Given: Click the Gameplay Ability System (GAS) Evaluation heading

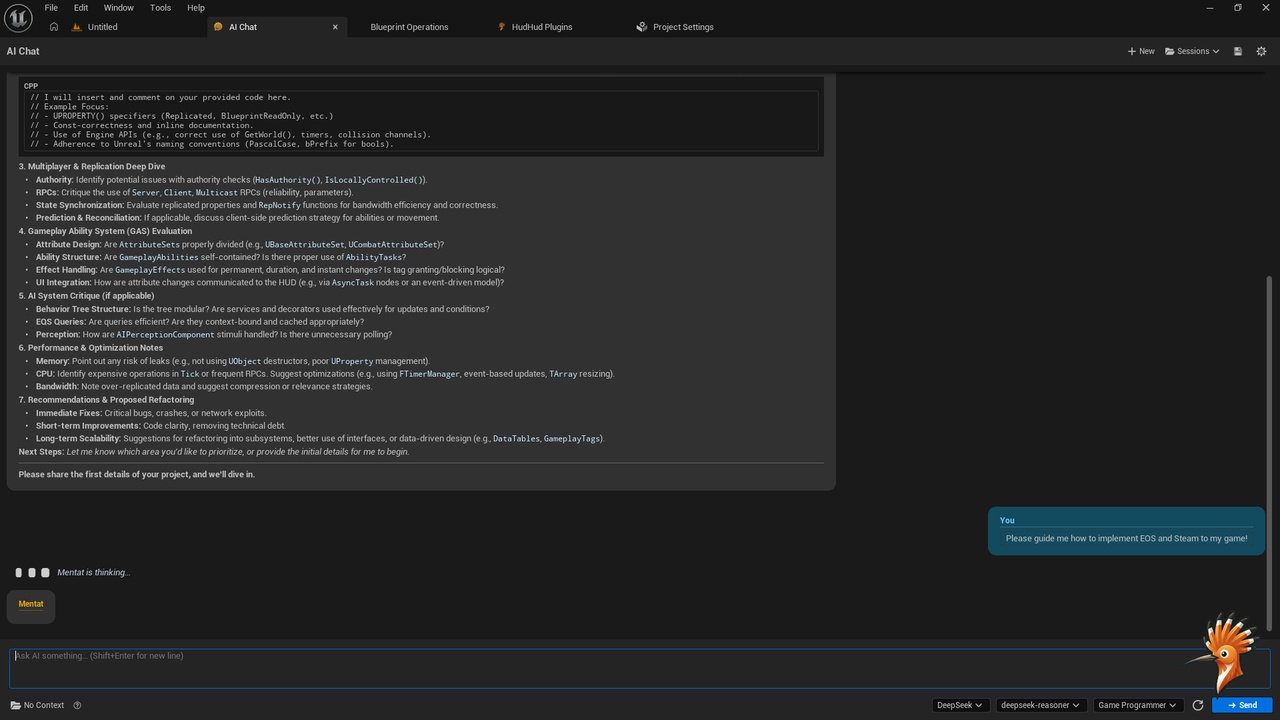Looking at the screenshot, I should [x=105, y=231].
